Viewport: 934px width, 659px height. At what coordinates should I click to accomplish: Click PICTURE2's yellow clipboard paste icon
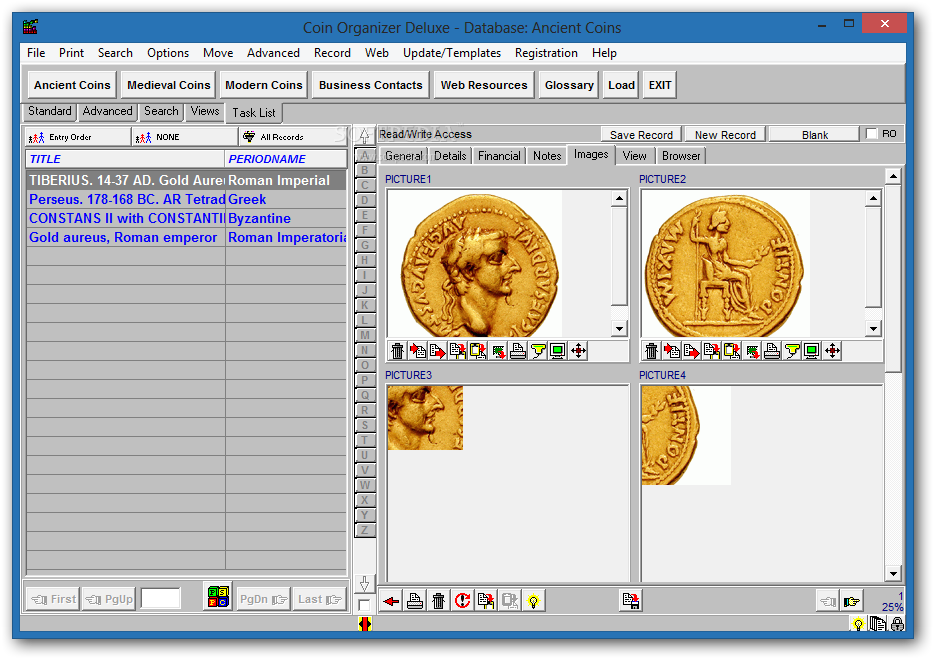tap(731, 351)
